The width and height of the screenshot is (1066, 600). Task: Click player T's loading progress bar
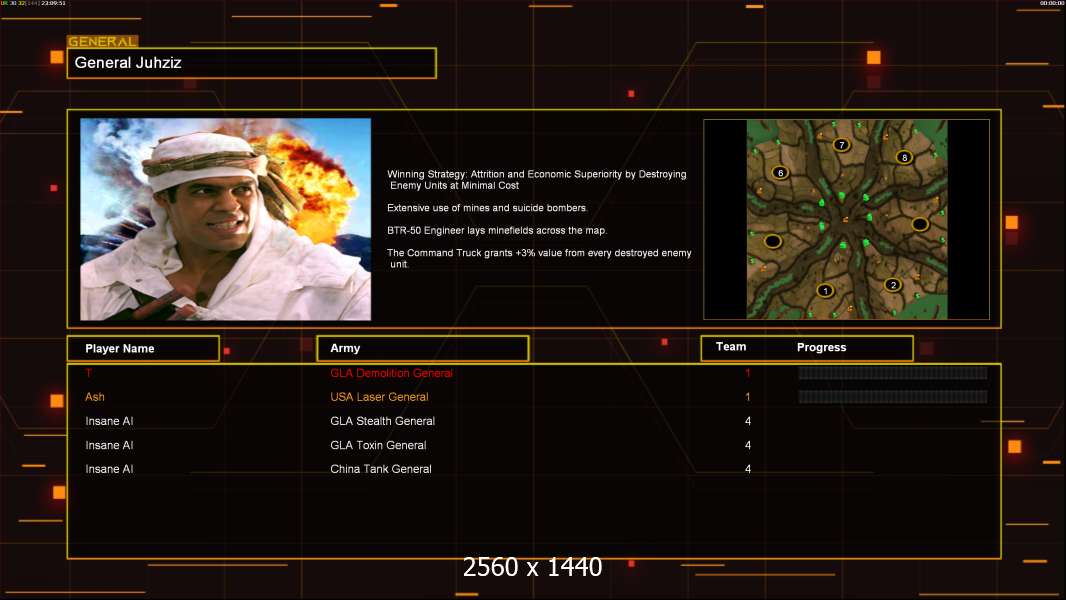point(892,373)
